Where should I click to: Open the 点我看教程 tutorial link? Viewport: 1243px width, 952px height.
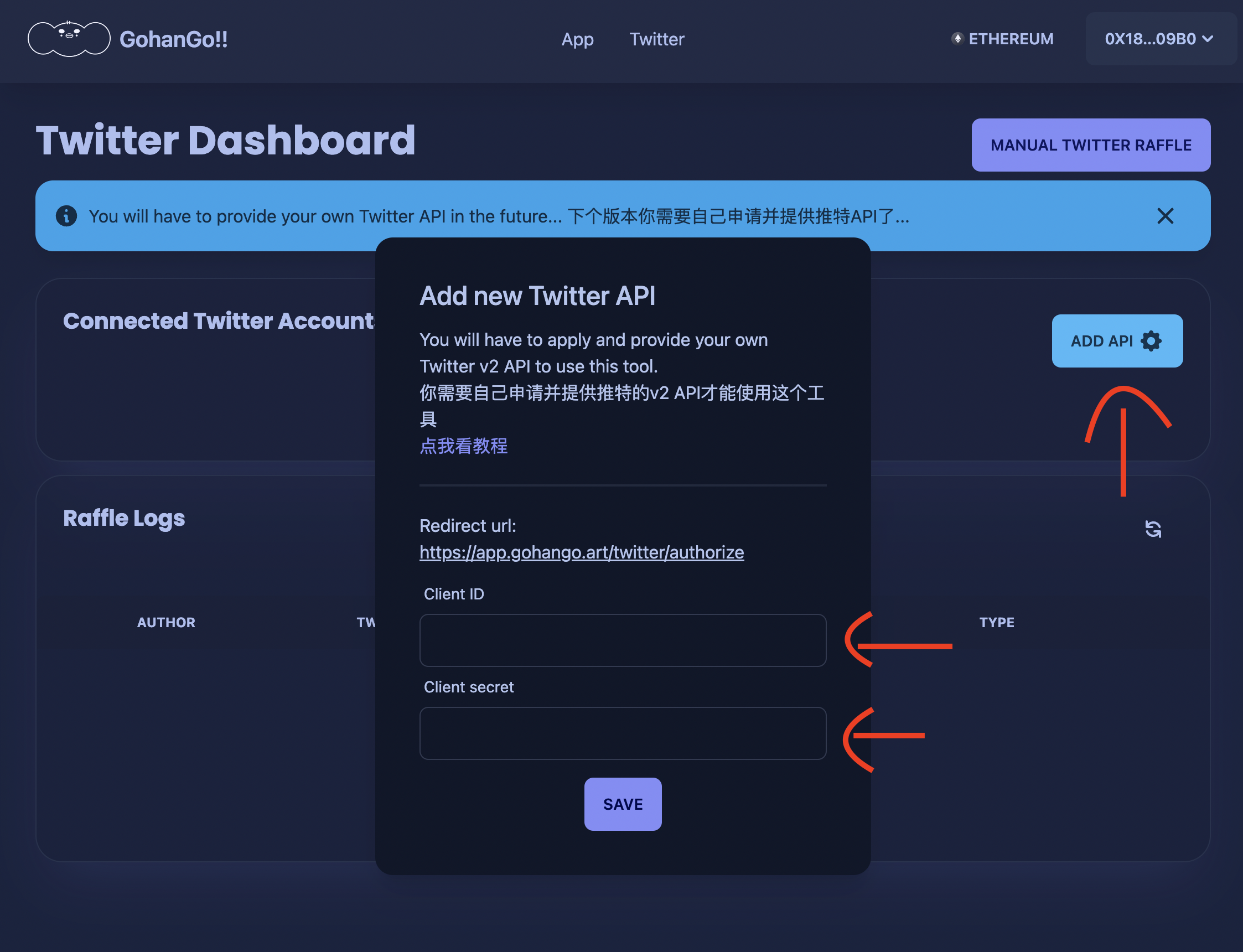(x=463, y=446)
